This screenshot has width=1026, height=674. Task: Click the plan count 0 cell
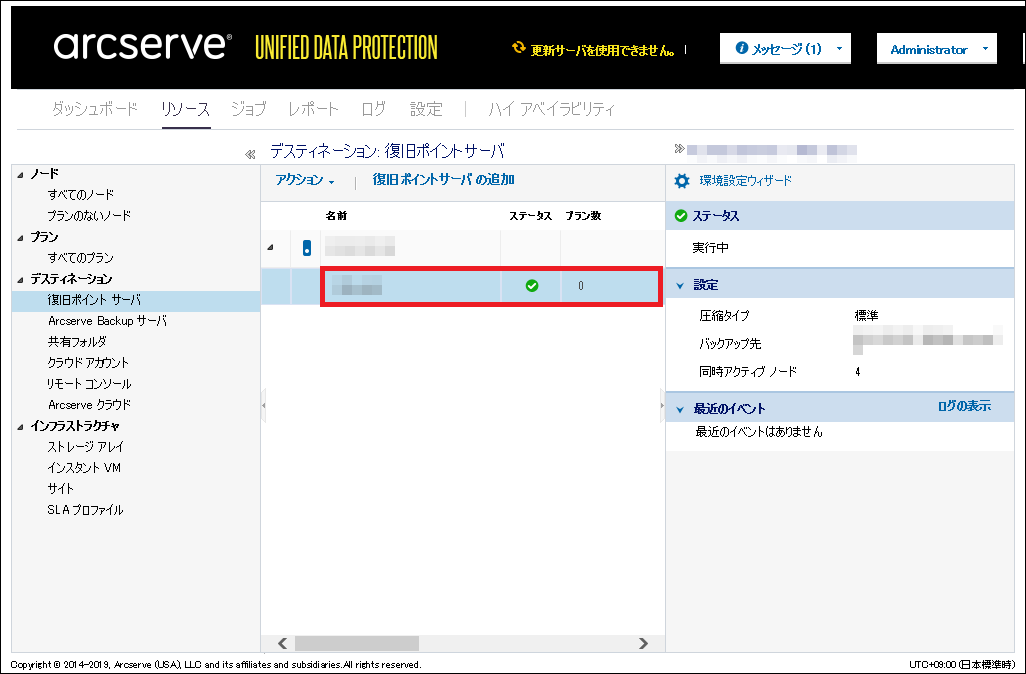(x=581, y=285)
